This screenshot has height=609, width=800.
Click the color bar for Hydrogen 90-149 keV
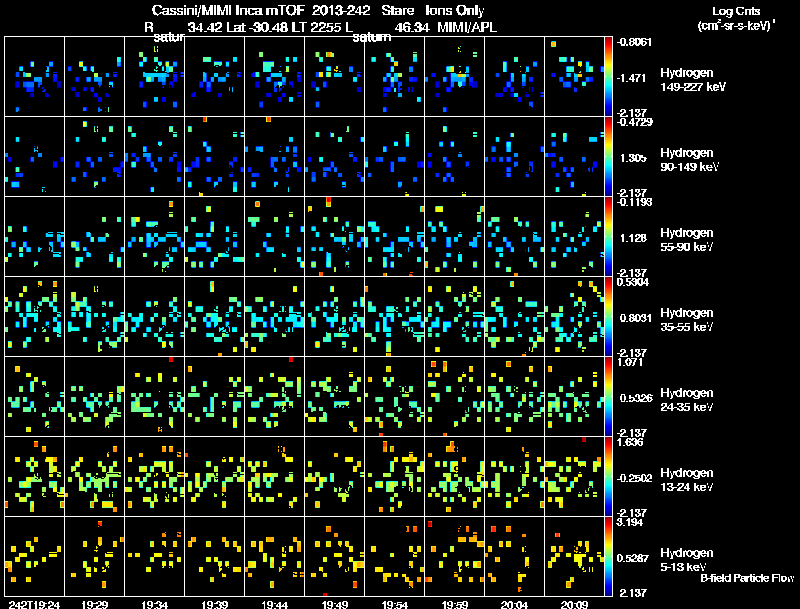[611, 156]
